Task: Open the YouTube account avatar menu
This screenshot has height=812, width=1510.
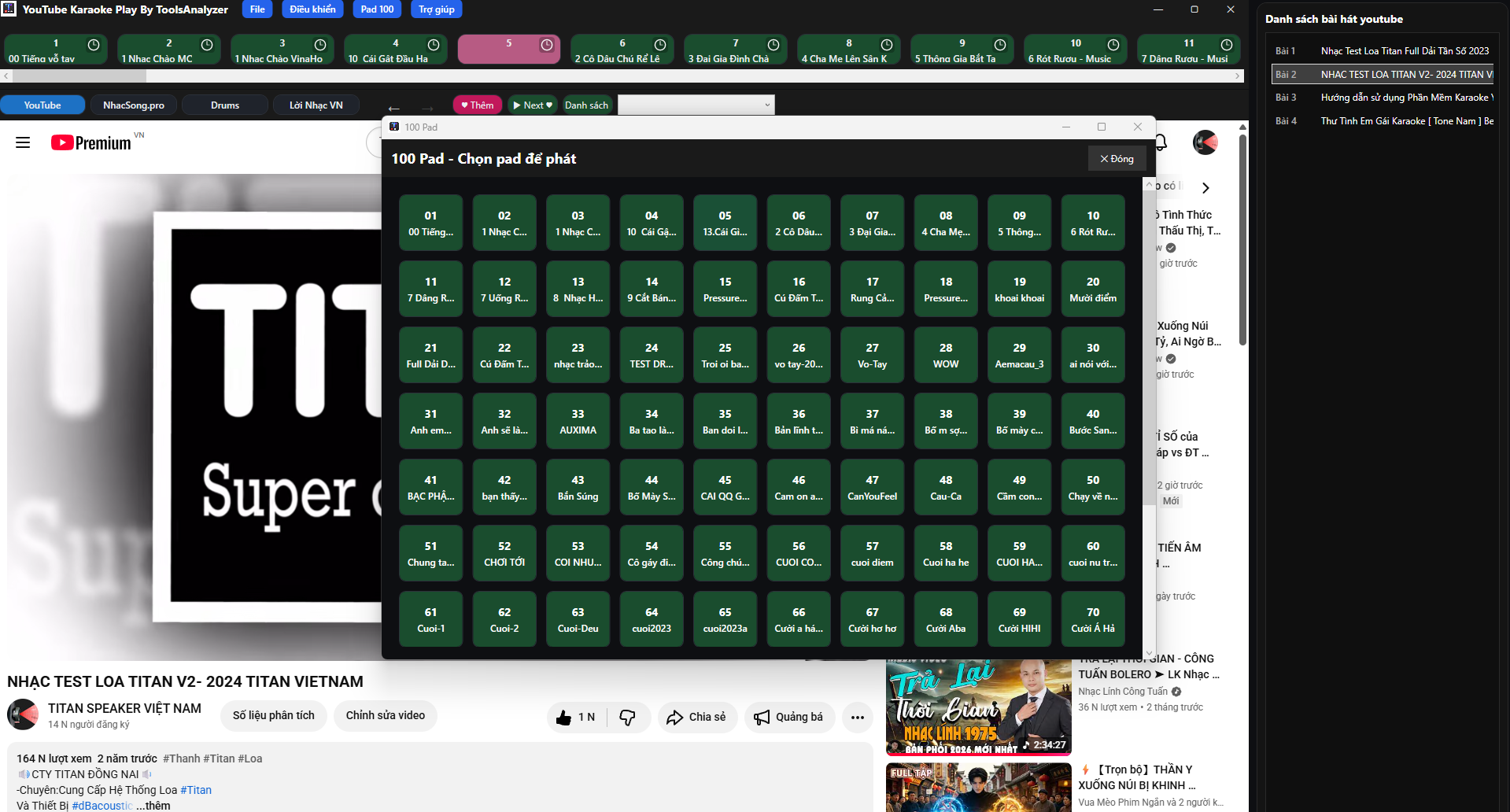Action: tap(1205, 142)
